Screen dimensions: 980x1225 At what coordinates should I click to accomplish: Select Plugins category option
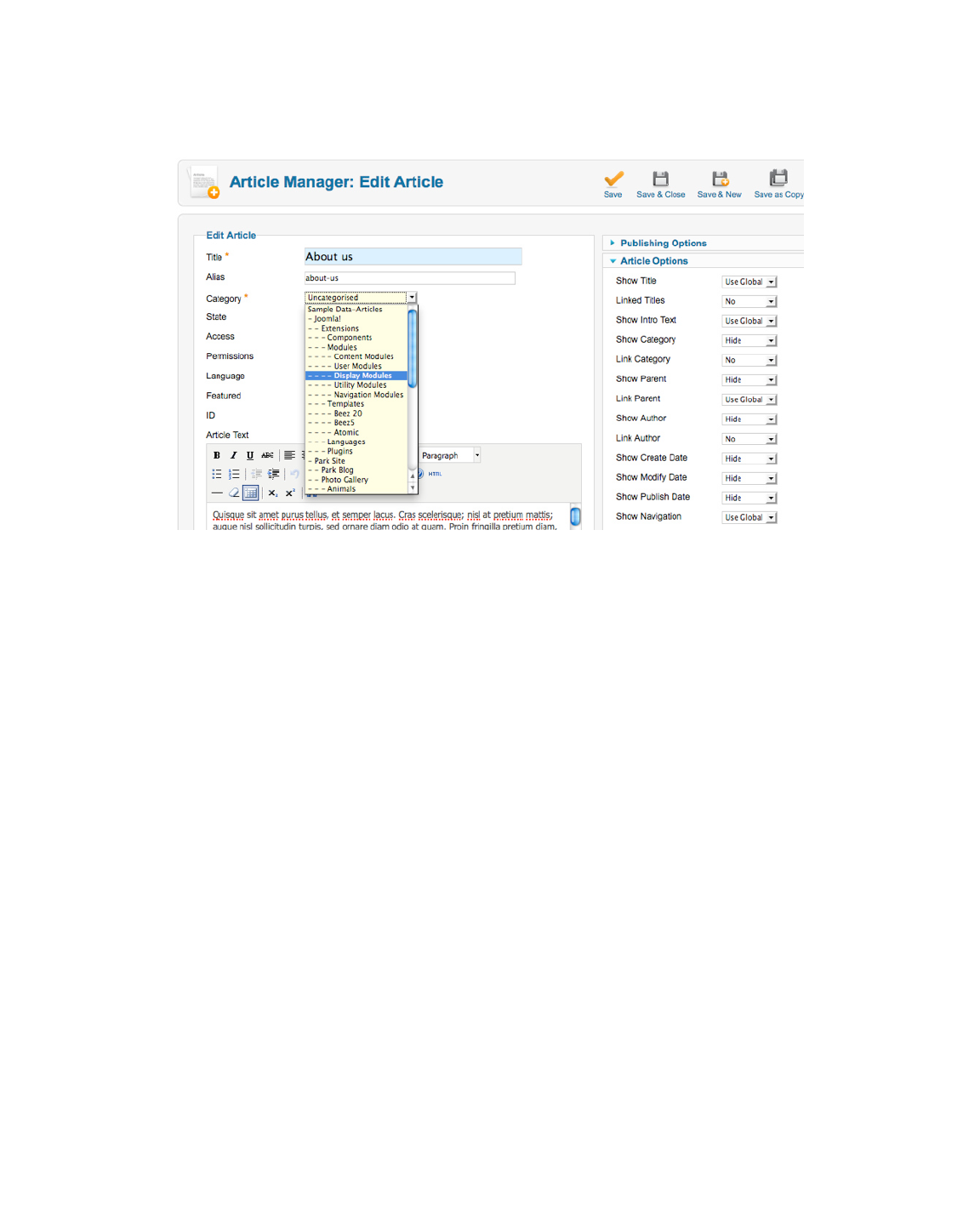(356, 452)
